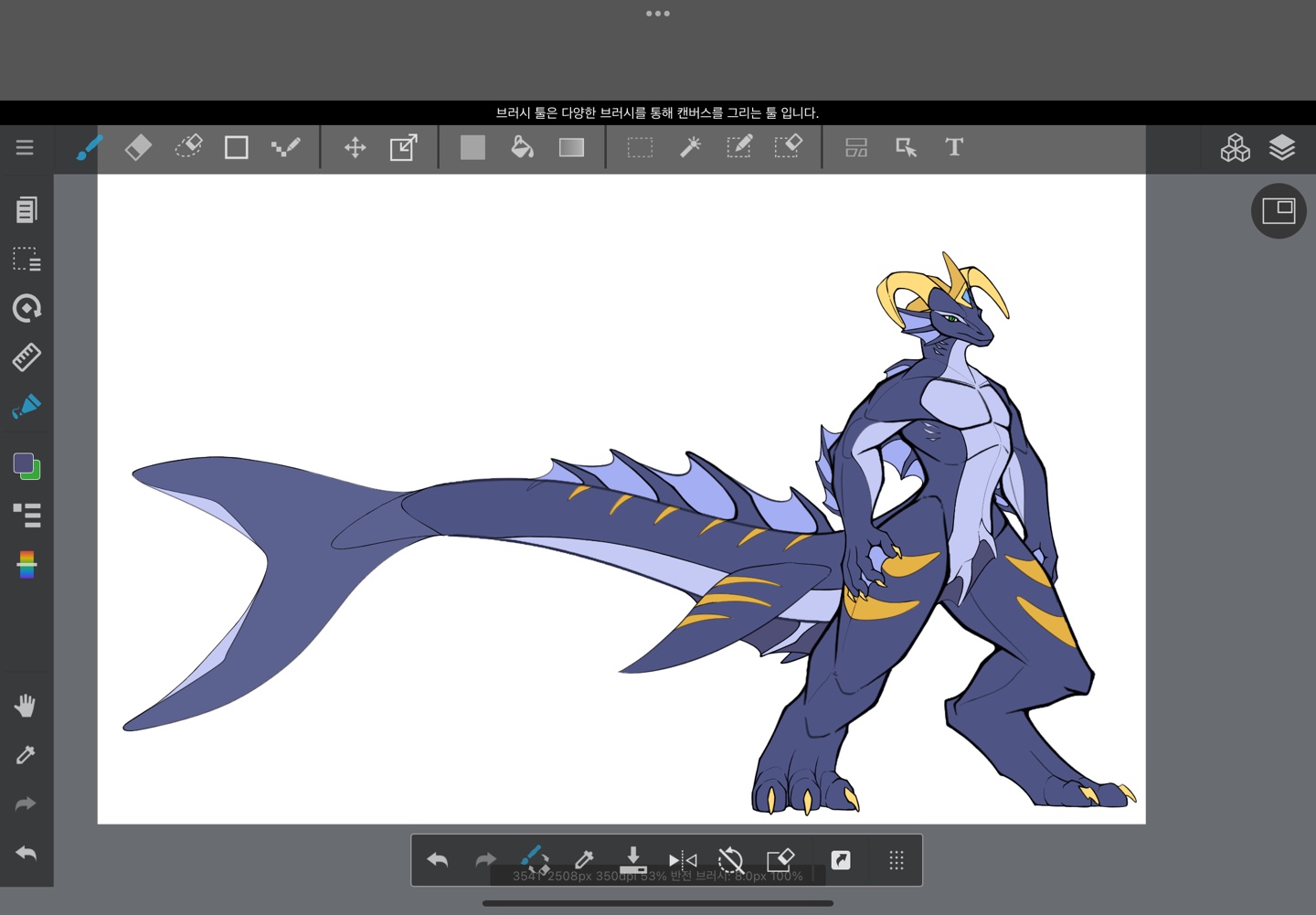Select the Bucket fill tool
The height and width of the screenshot is (915, 1316).
click(x=522, y=147)
